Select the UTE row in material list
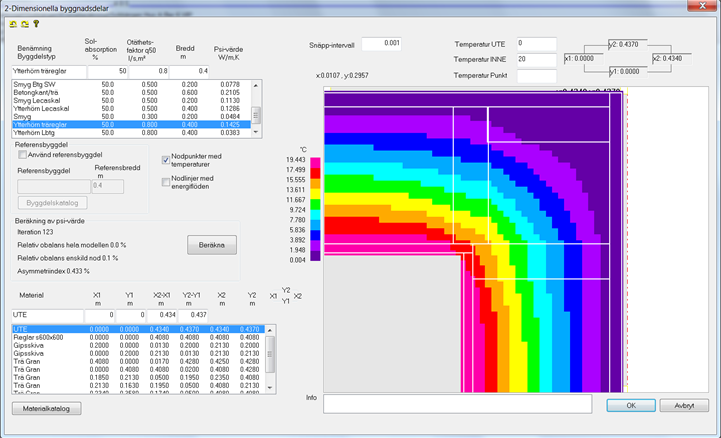Screen dimensions: 721x438 pyautogui.click(x=138, y=329)
